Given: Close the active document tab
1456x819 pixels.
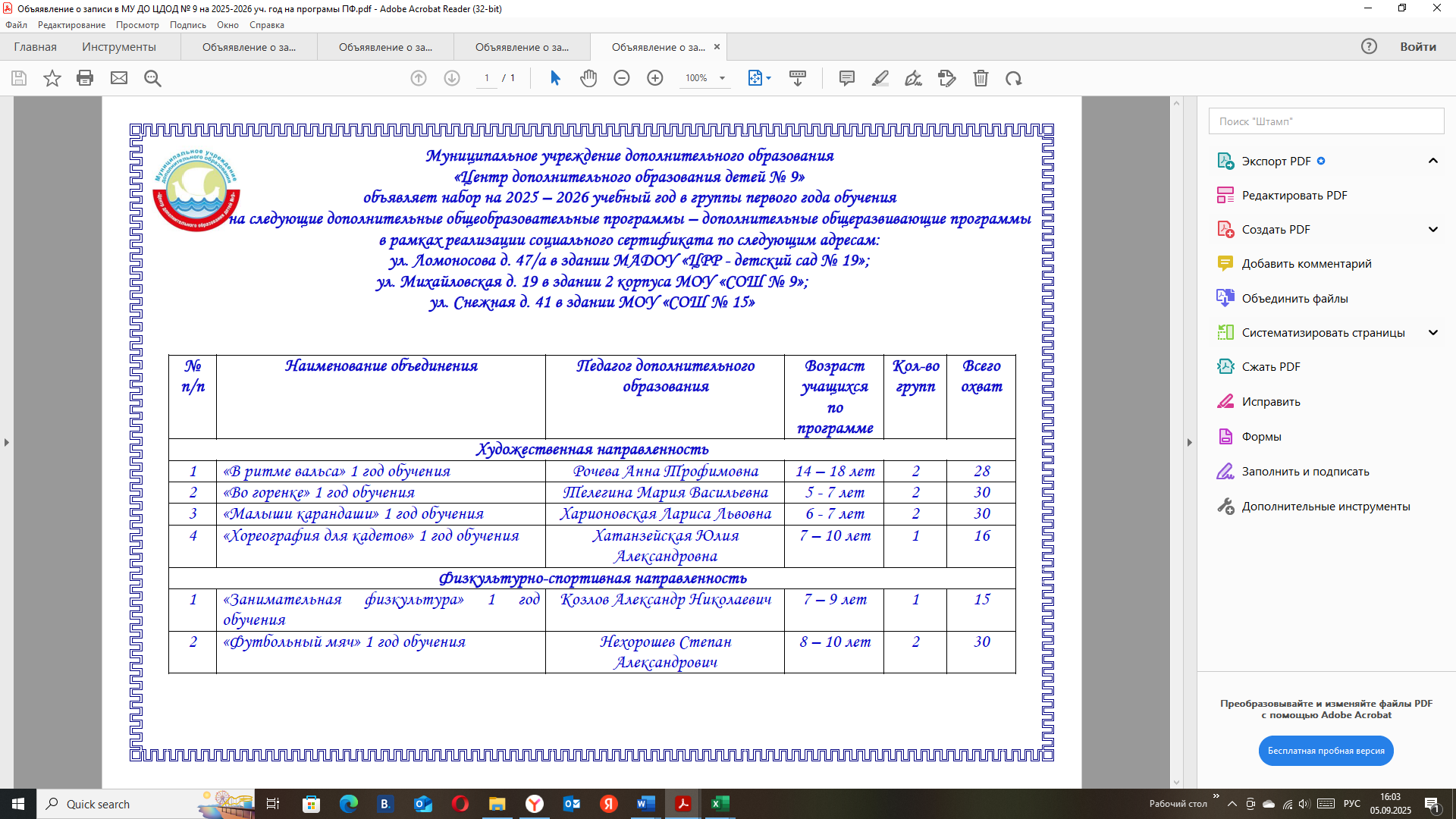Looking at the screenshot, I should point(717,46).
